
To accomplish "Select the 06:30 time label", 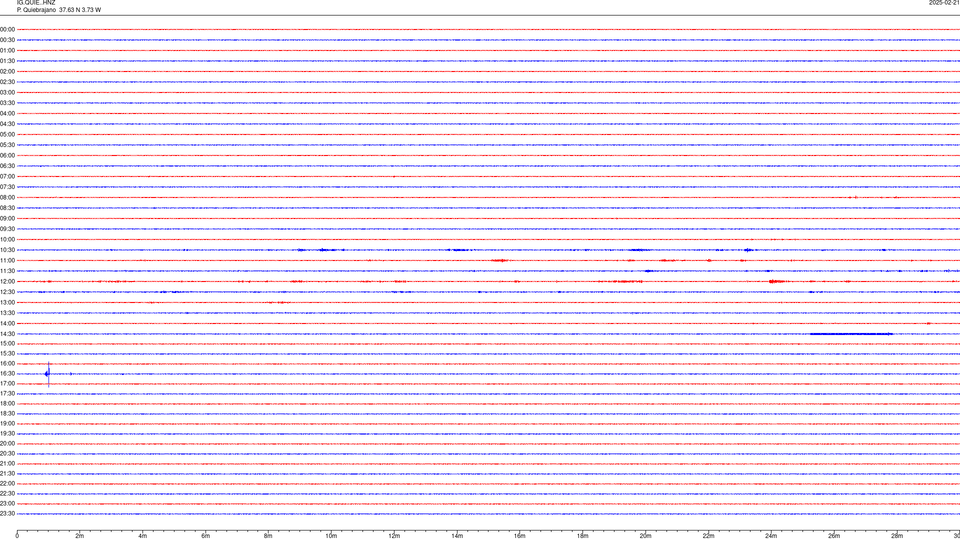I will [x=7, y=166].
